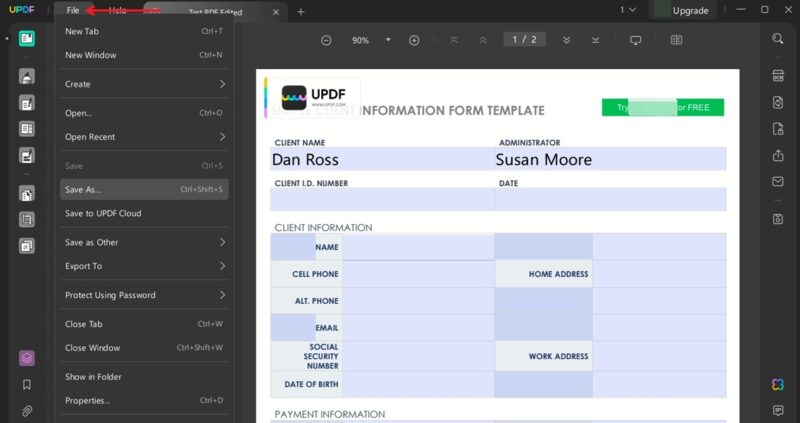Open the bookmarks panel
Viewport: 800px width, 423px height.
(x=27, y=385)
